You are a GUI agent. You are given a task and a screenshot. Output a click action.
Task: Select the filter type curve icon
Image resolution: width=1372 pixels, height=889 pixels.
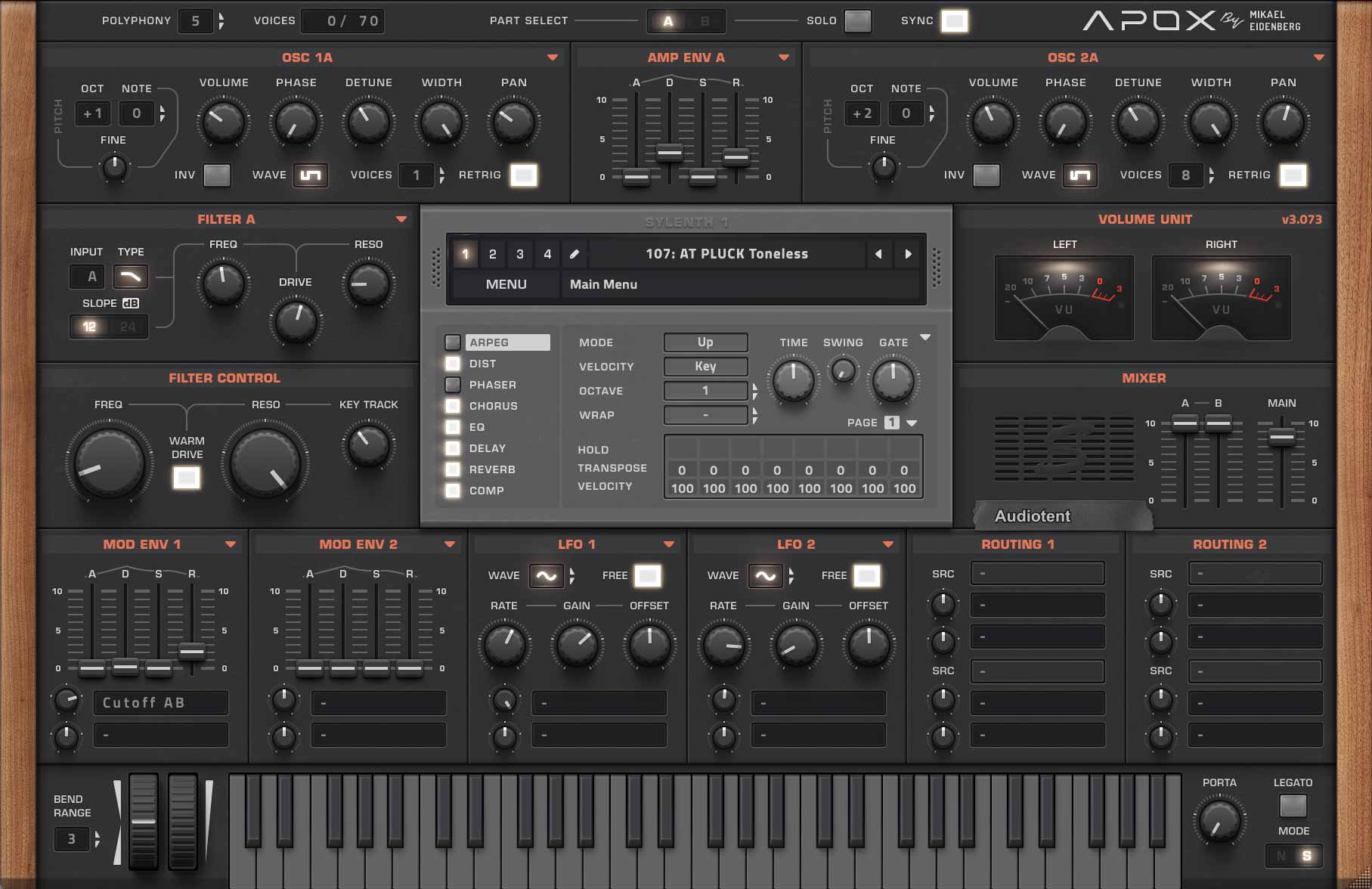point(131,277)
